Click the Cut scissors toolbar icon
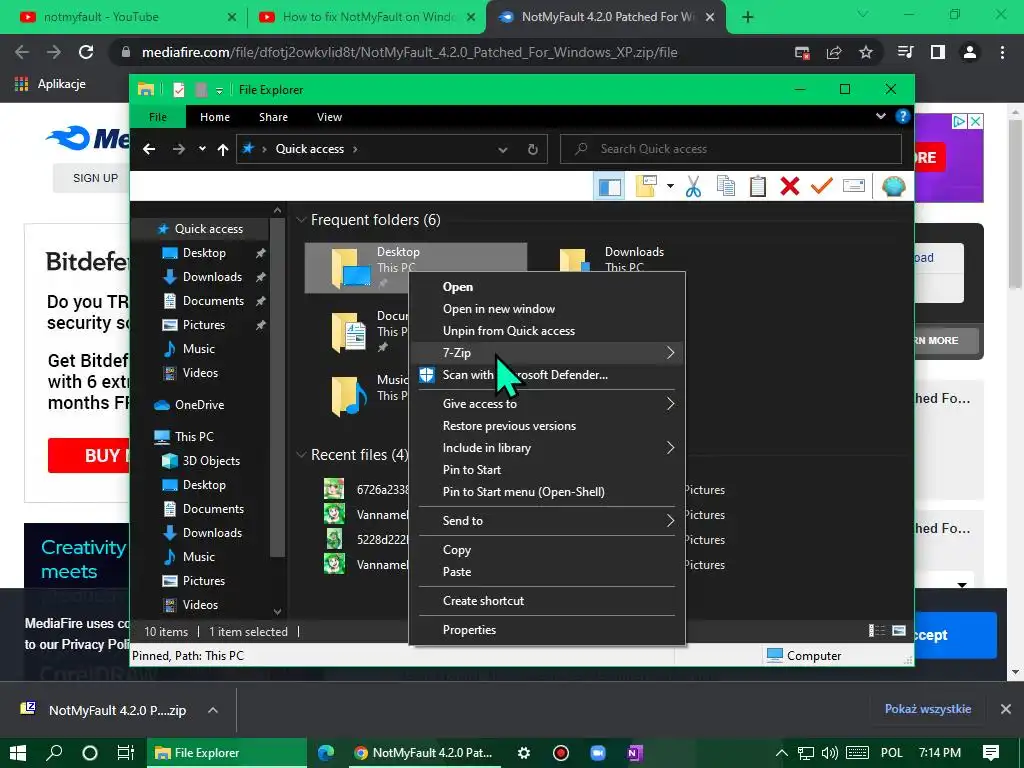 pos(694,186)
